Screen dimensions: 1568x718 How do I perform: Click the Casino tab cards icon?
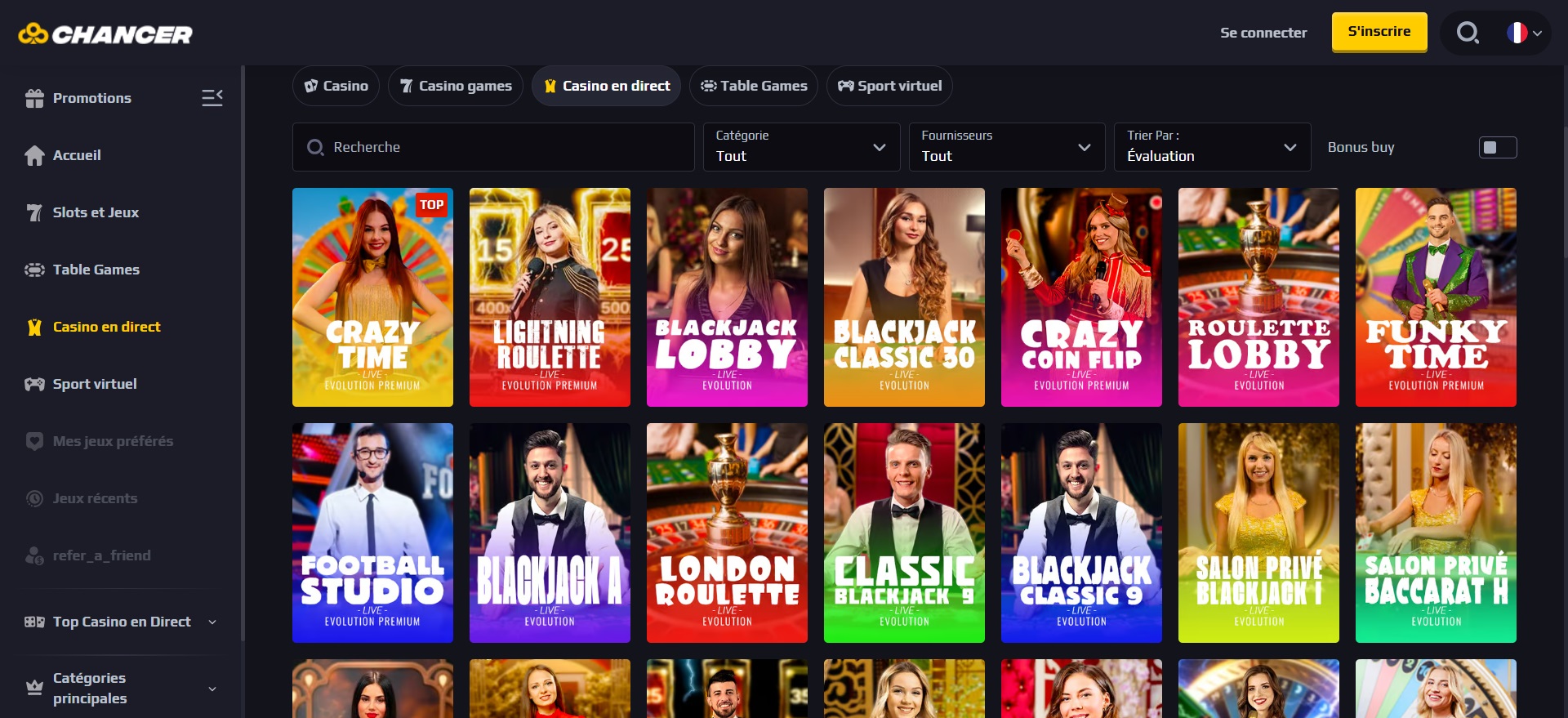[311, 86]
